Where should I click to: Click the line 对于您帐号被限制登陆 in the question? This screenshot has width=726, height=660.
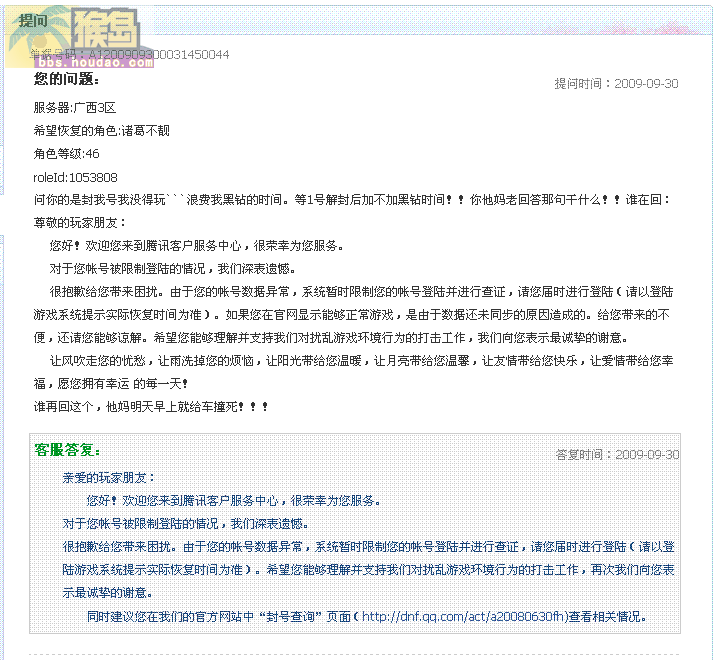tap(173, 269)
